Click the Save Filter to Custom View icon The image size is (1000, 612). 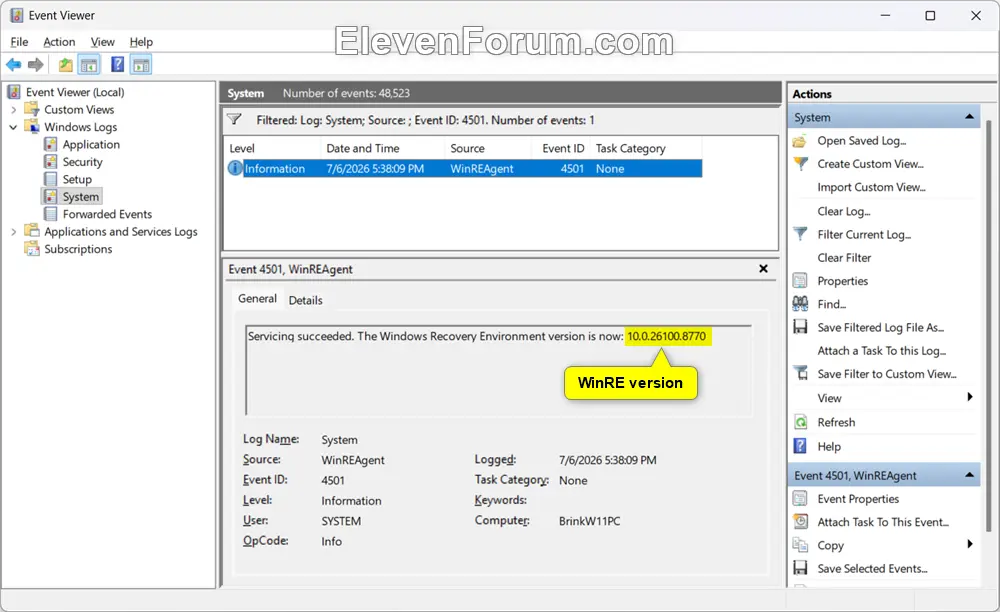pyautogui.click(x=800, y=374)
